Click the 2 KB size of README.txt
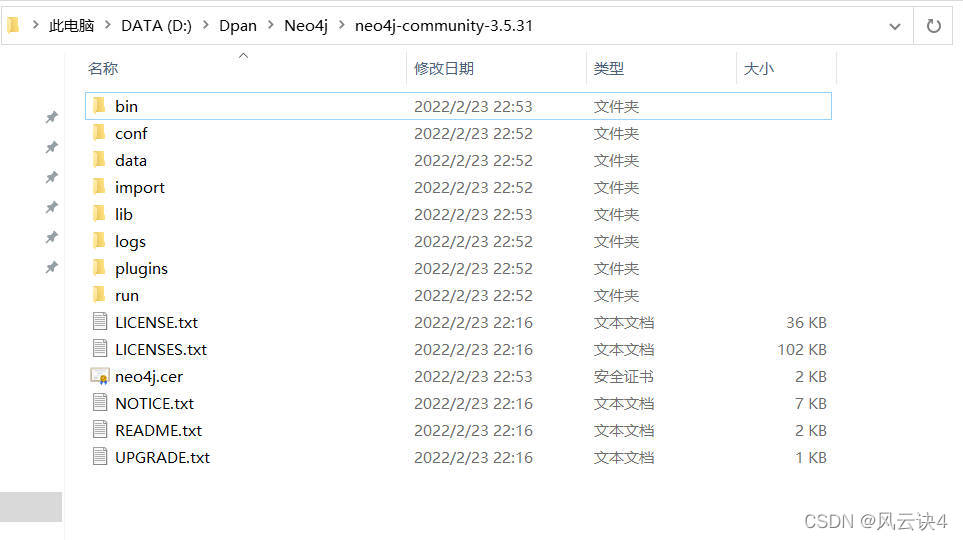Viewport: 963px width, 540px height. [811, 431]
